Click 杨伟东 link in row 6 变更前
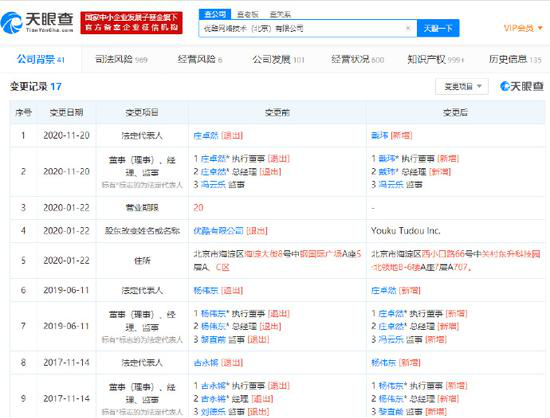 [206, 290]
